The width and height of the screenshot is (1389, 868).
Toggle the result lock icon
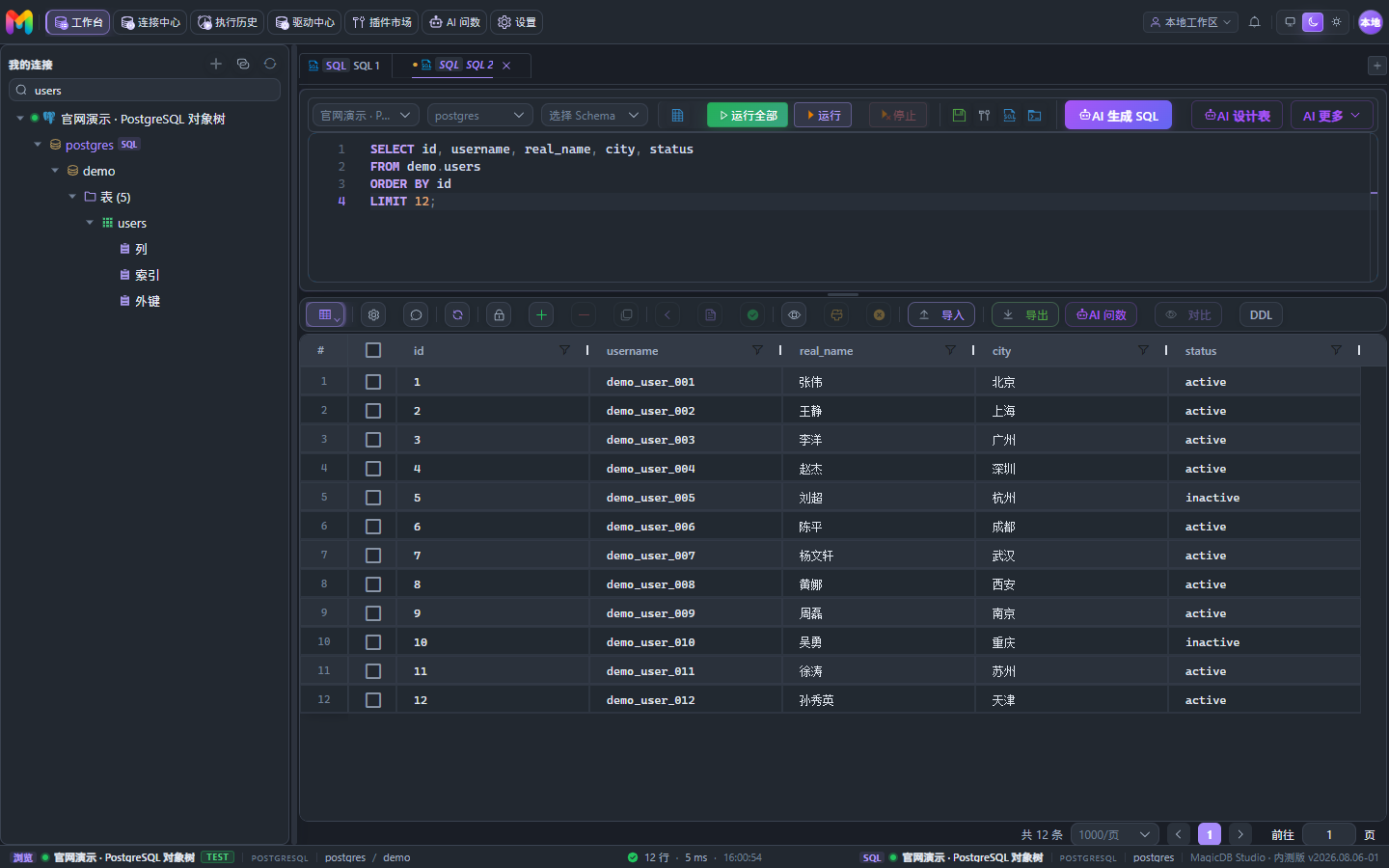pyautogui.click(x=499, y=314)
